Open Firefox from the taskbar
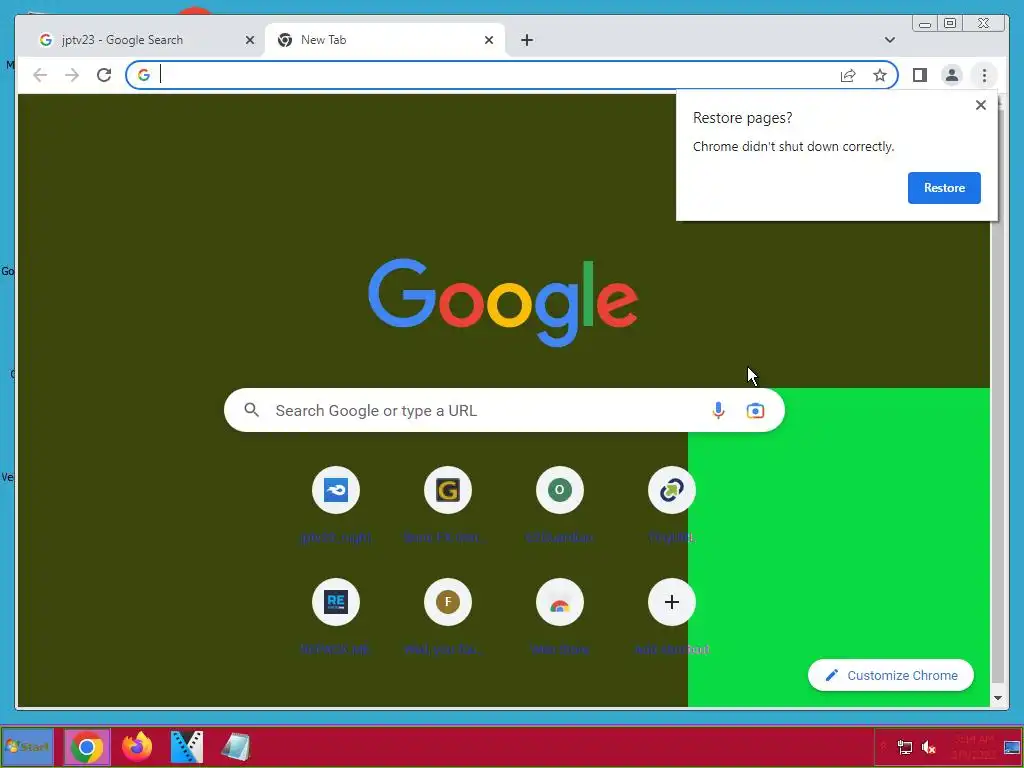The height and width of the screenshot is (768, 1024). [x=137, y=746]
